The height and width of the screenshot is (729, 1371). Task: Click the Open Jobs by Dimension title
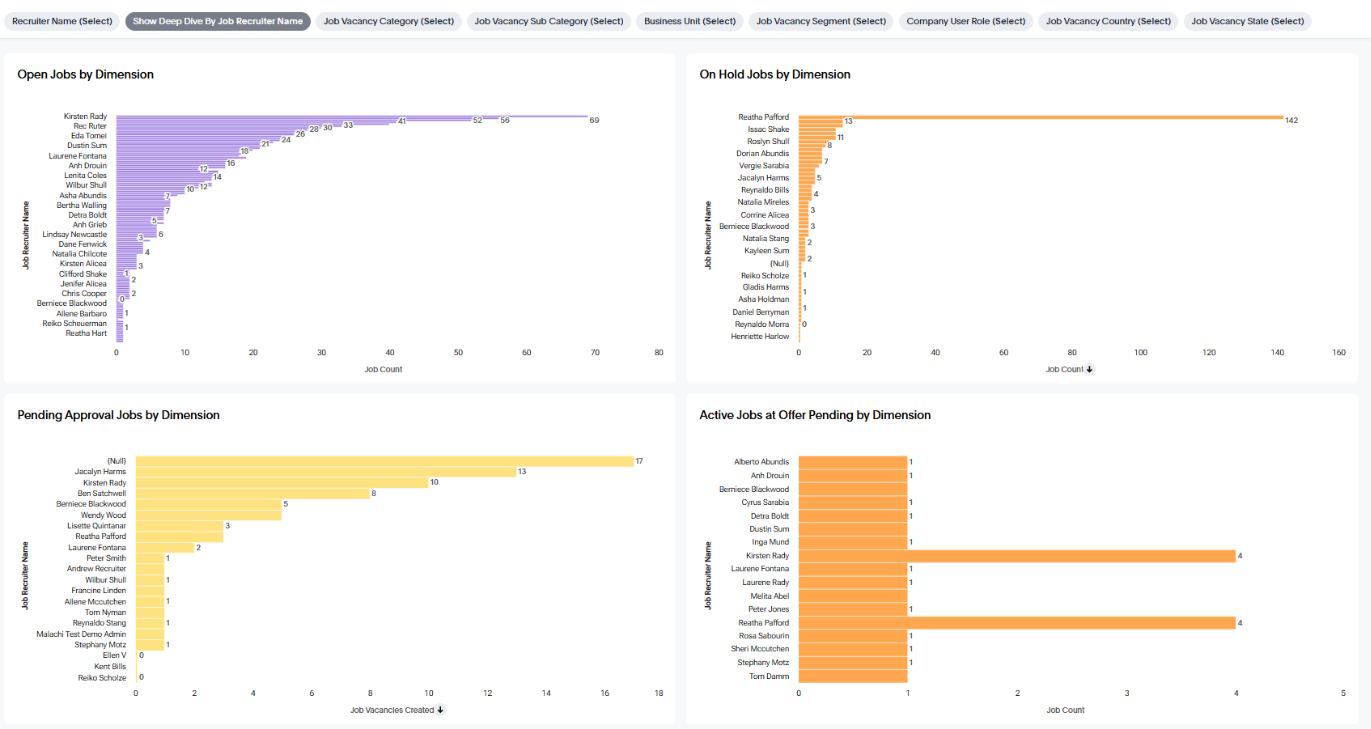click(85, 75)
